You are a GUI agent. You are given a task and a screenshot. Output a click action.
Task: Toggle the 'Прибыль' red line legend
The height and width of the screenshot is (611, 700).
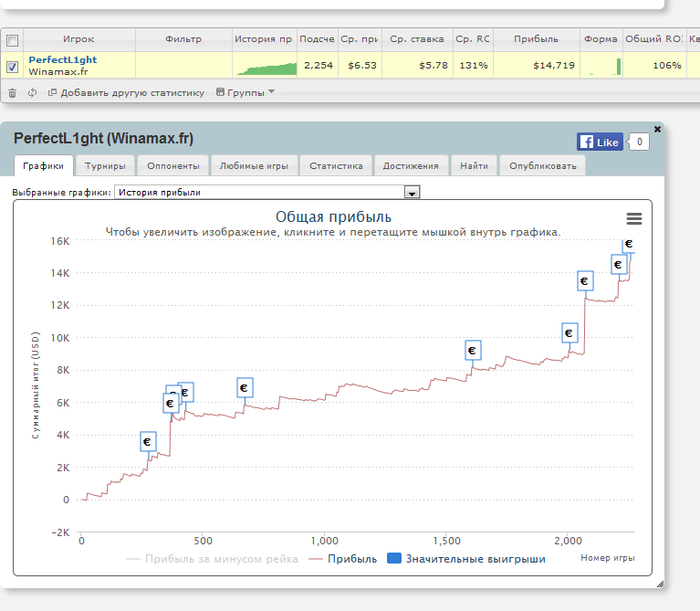pyautogui.click(x=343, y=559)
